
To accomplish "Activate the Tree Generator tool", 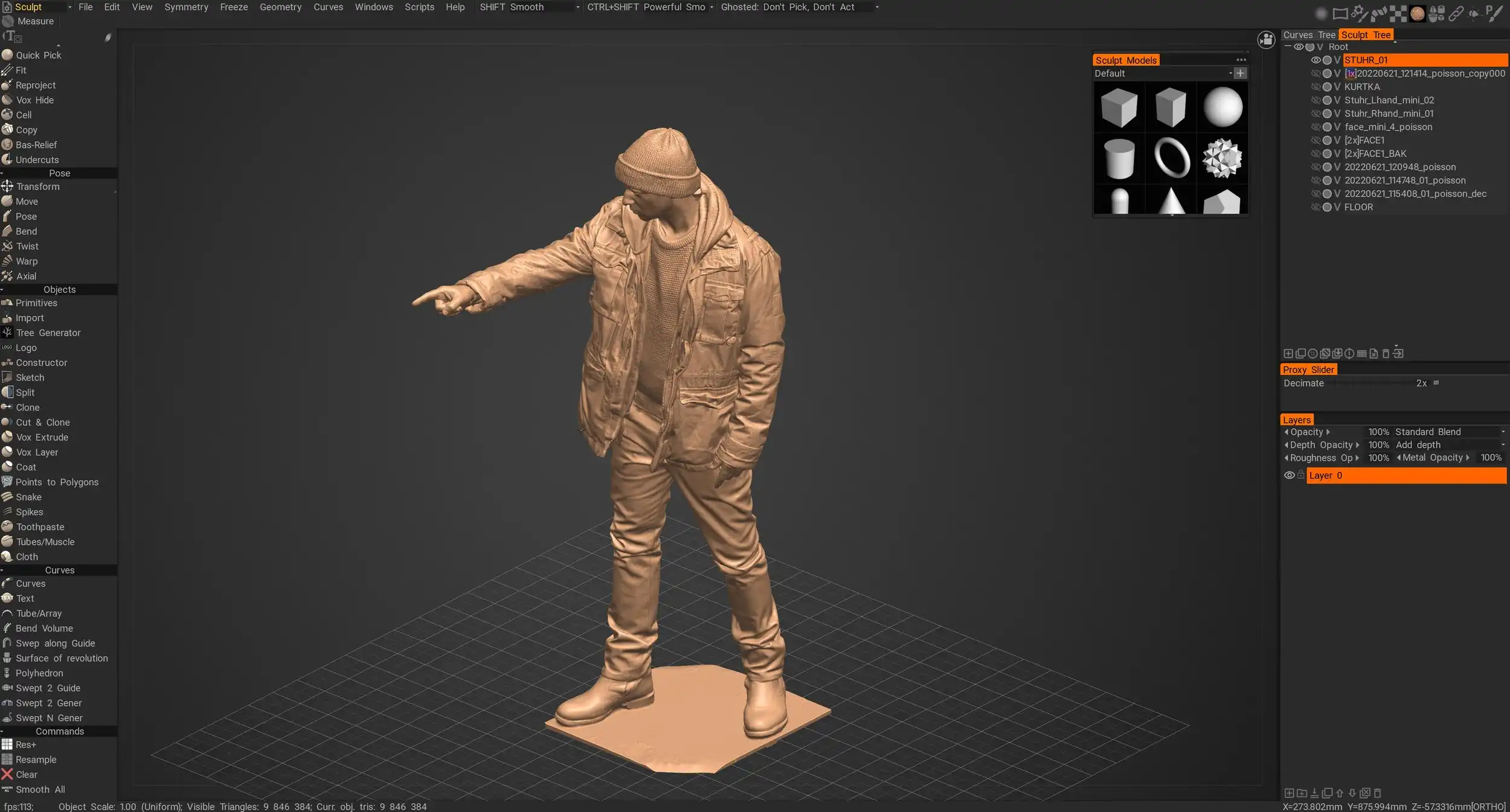I will point(48,333).
